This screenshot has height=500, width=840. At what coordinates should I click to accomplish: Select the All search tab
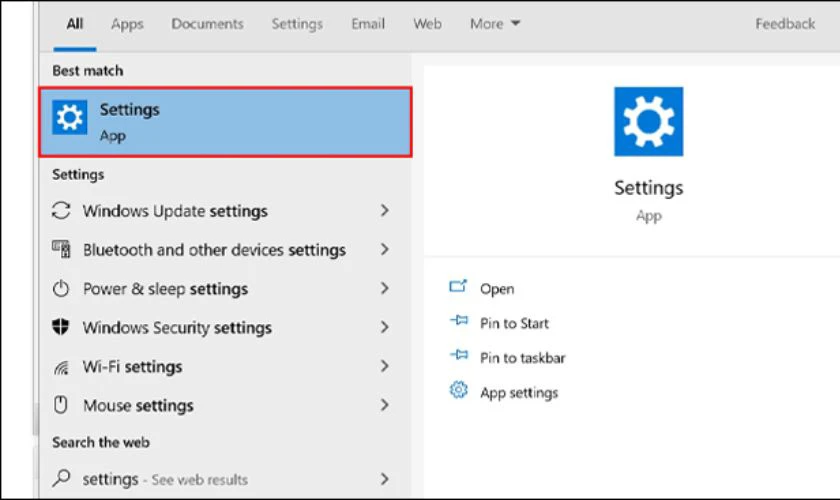pyautogui.click(x=74, y=24)
